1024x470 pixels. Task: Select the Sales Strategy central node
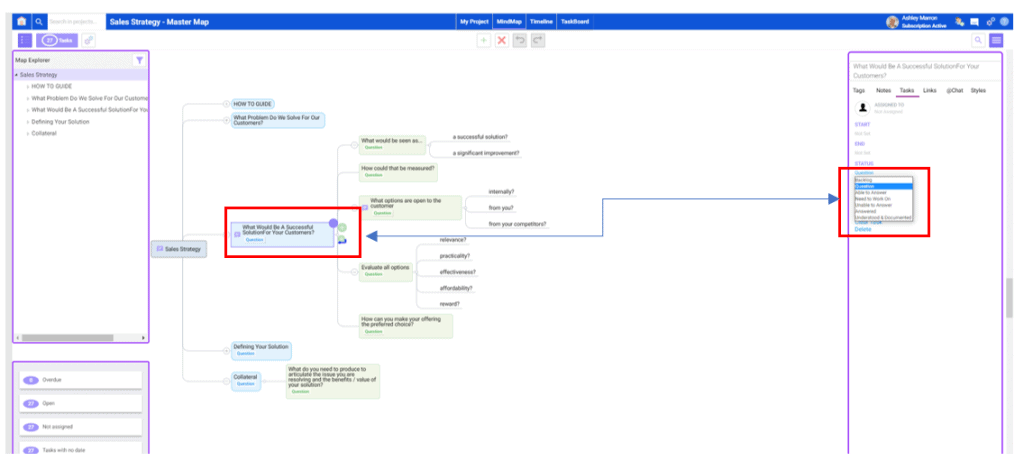[179, 249]
